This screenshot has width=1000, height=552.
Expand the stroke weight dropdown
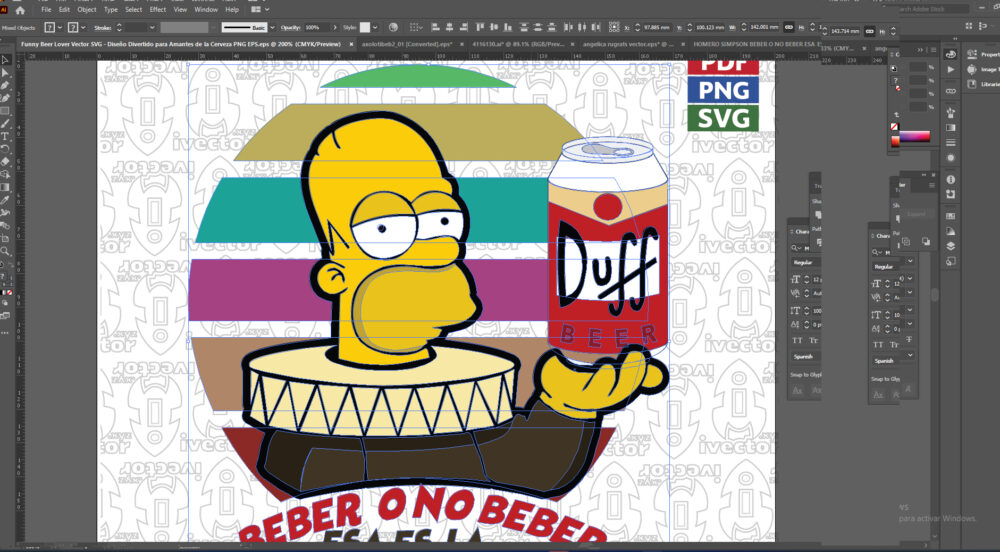tap(152, 27)
